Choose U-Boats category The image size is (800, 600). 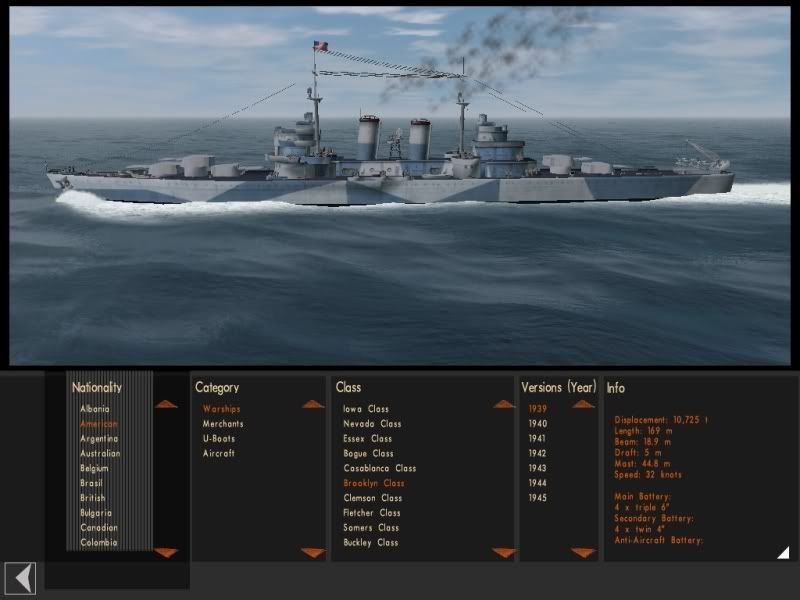coord(219,439)
